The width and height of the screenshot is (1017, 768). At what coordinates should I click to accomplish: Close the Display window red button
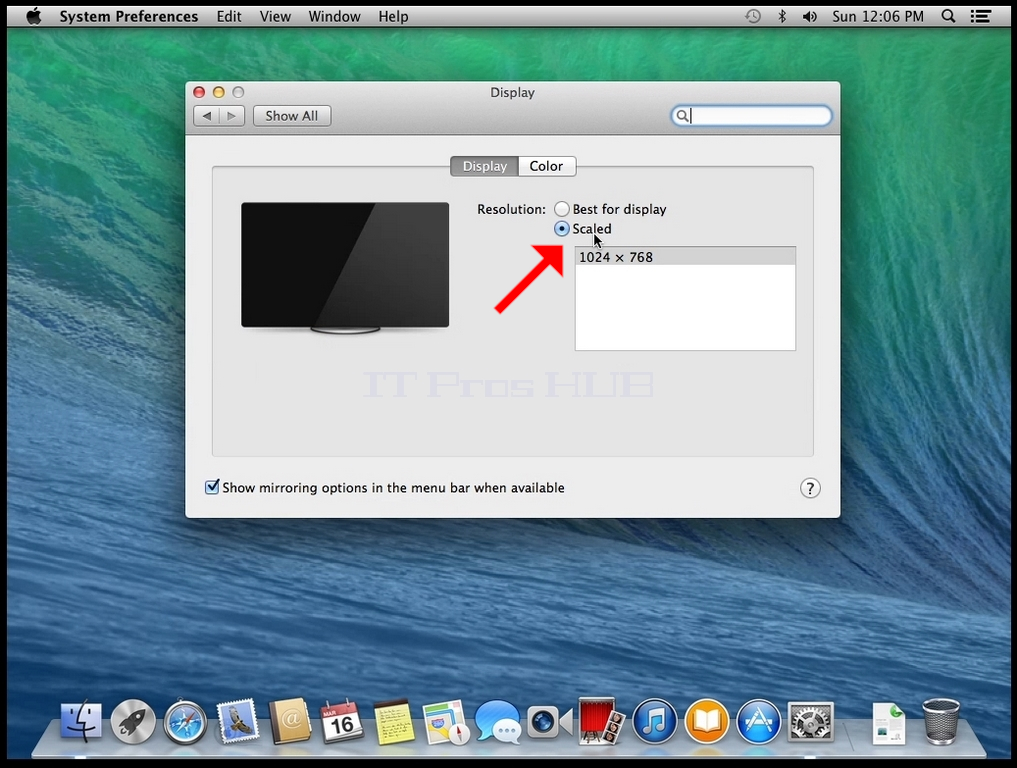point(199,92)
